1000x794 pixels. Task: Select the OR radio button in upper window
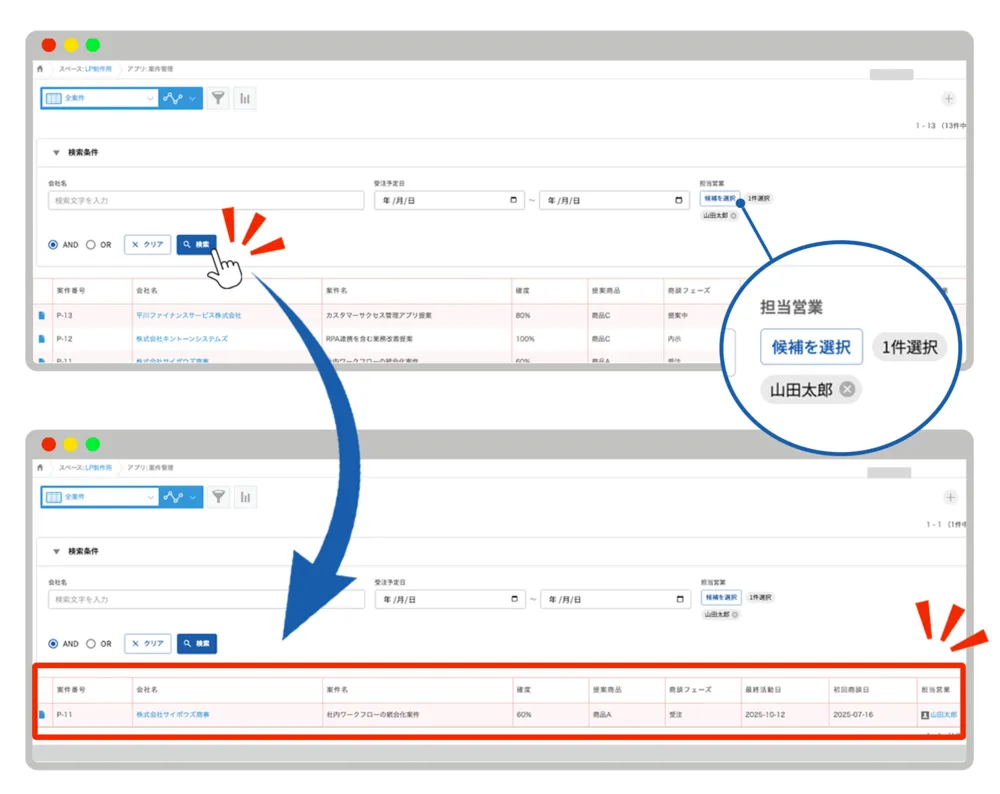[x=91, y=245]
